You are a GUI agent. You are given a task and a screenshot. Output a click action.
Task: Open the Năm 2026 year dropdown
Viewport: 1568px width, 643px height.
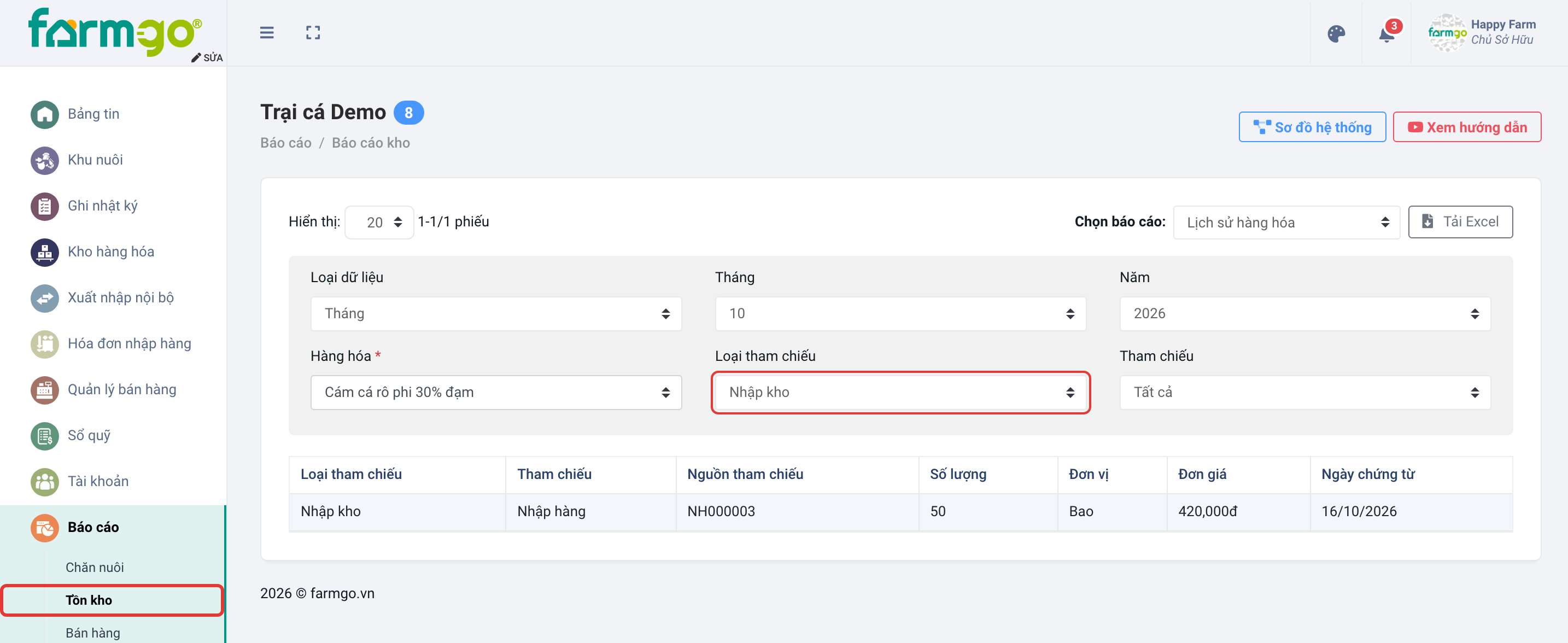[1304, 314]
